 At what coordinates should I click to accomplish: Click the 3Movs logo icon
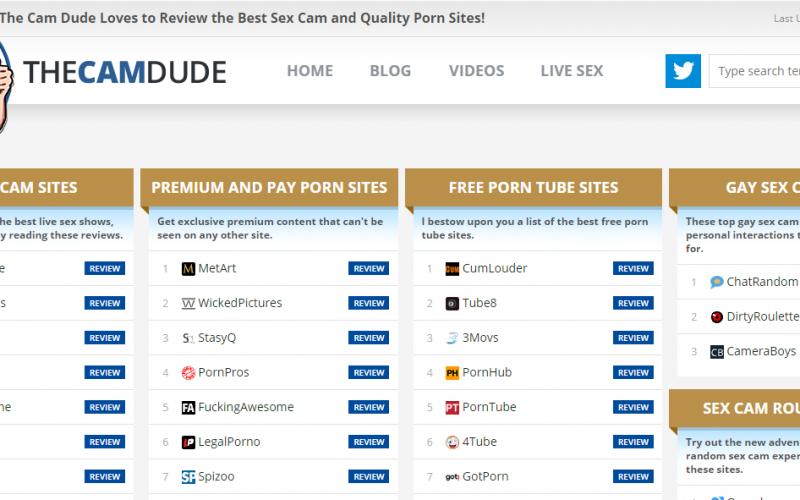coord(452,338)
